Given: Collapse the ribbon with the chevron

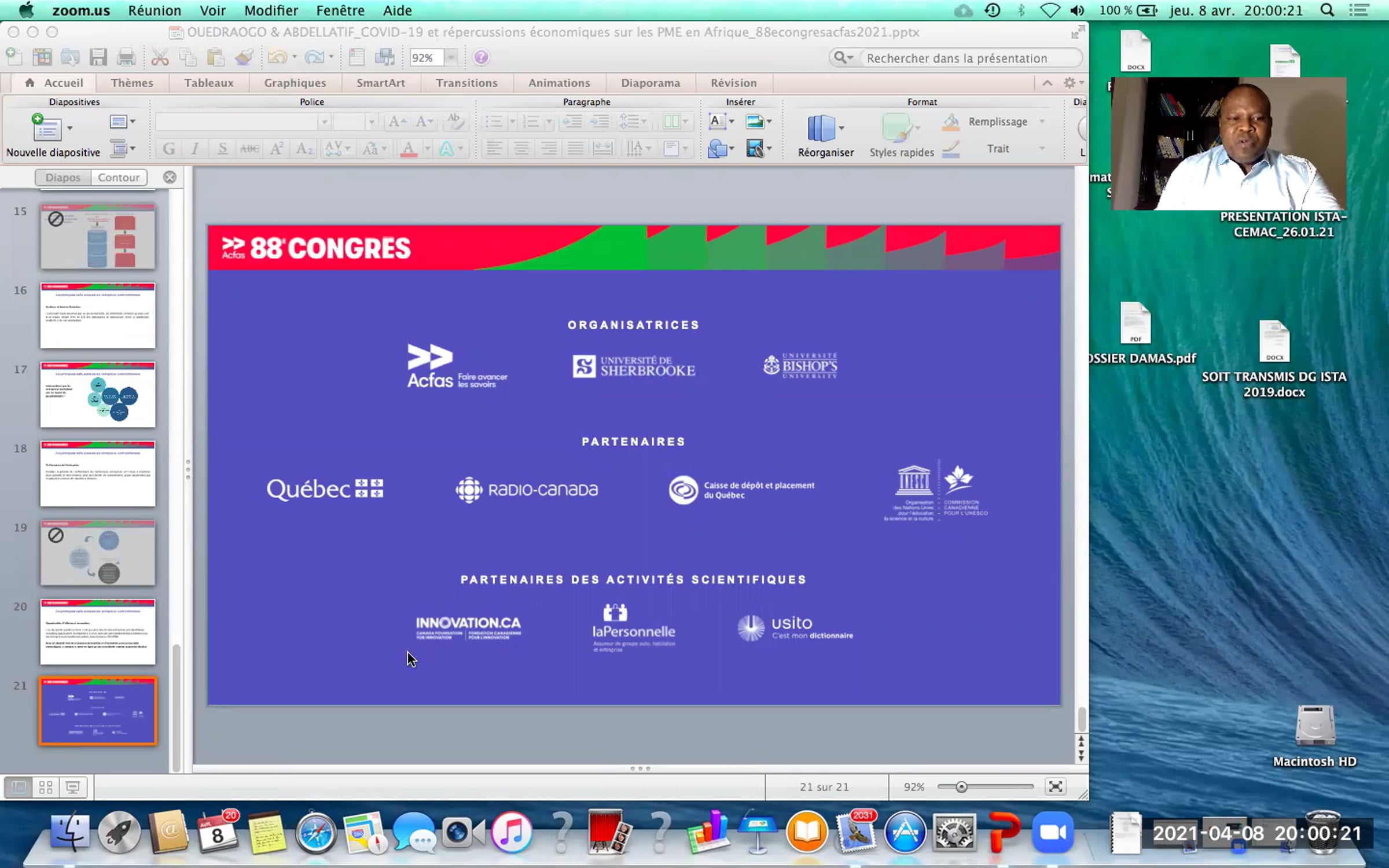Looking at the screenshot, I should pos(1047,83).
